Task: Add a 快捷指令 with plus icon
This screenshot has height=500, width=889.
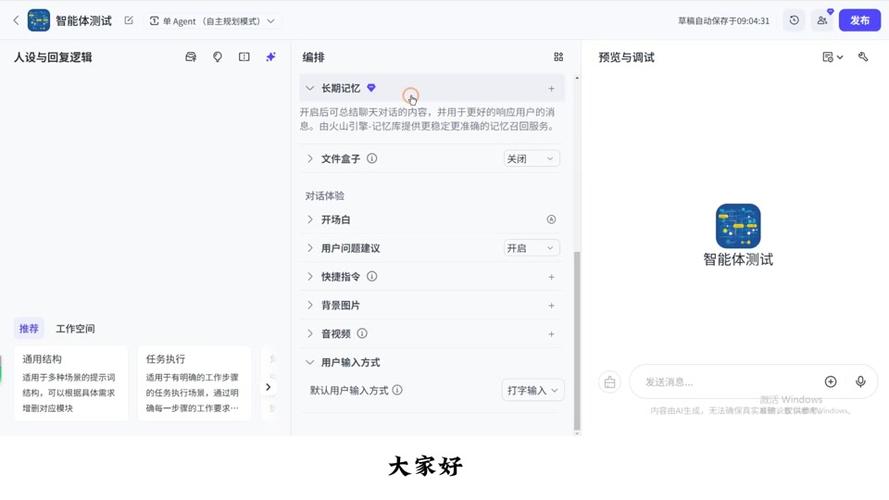Action: coord(551,277)
